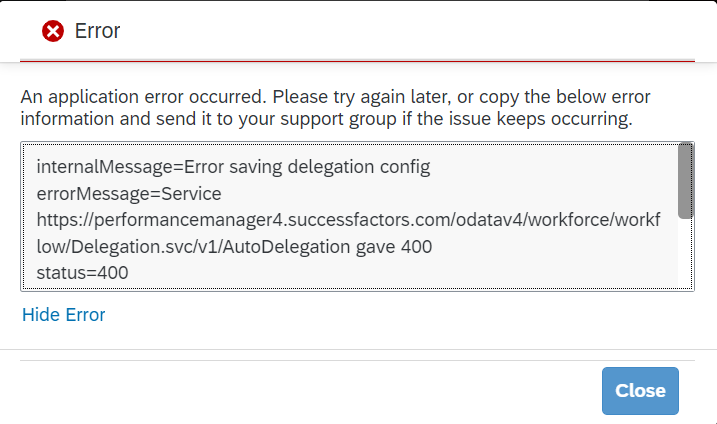Click the 'An application error occurred' message
This screenshot has height=424, width=717.
pyautogui.click(x=144, y=97)
